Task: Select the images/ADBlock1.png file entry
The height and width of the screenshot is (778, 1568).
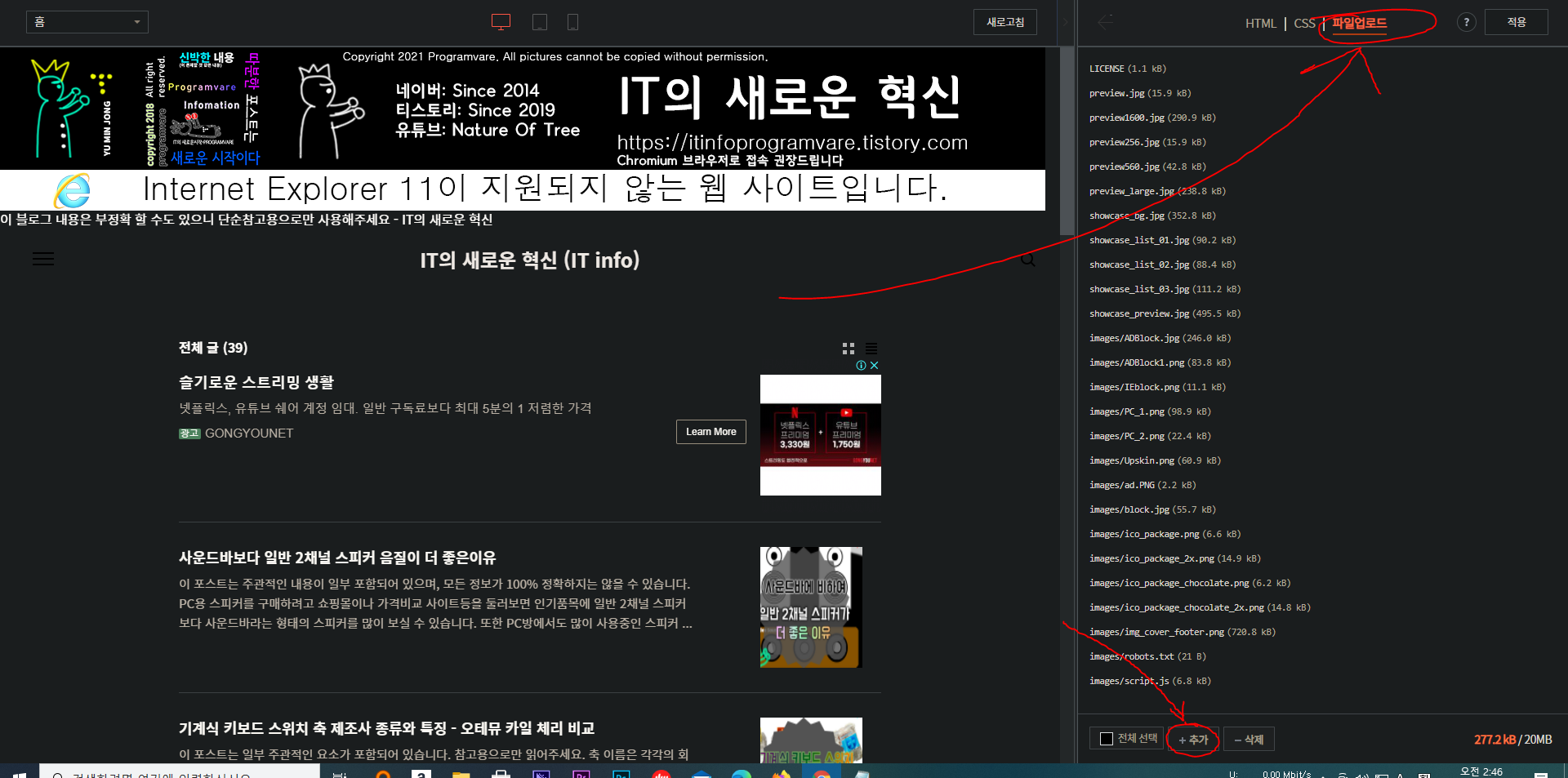Action: click(1160, 362)
